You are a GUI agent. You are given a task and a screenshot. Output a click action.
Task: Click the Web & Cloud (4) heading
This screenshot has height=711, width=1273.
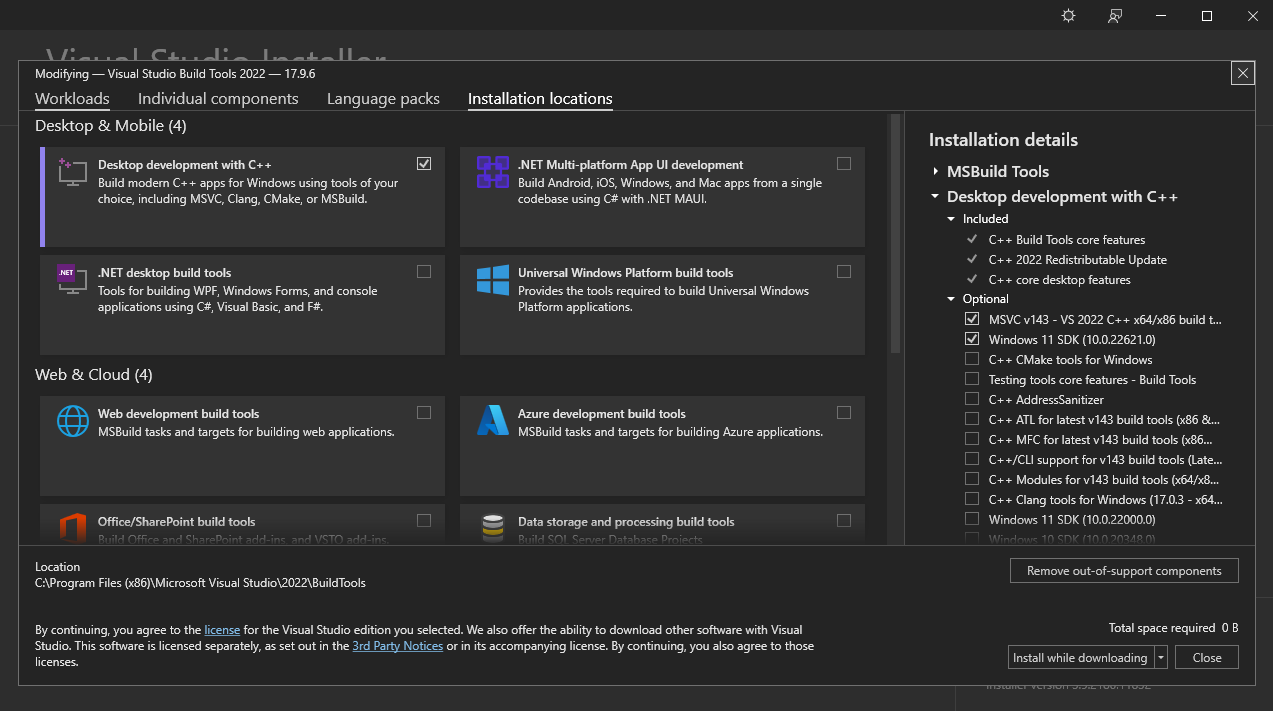[94, 375]
